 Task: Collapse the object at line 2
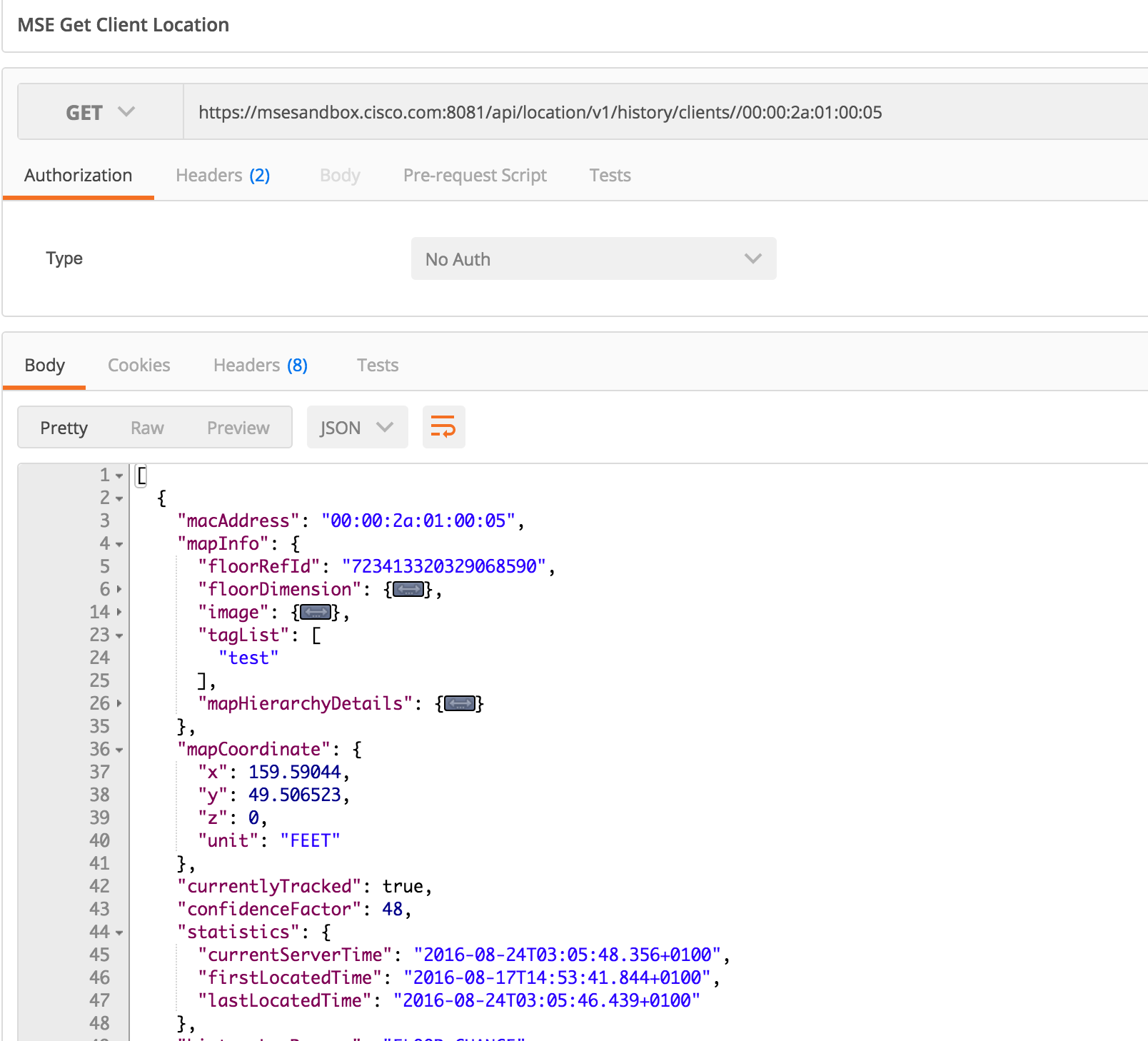pos(119,498)
